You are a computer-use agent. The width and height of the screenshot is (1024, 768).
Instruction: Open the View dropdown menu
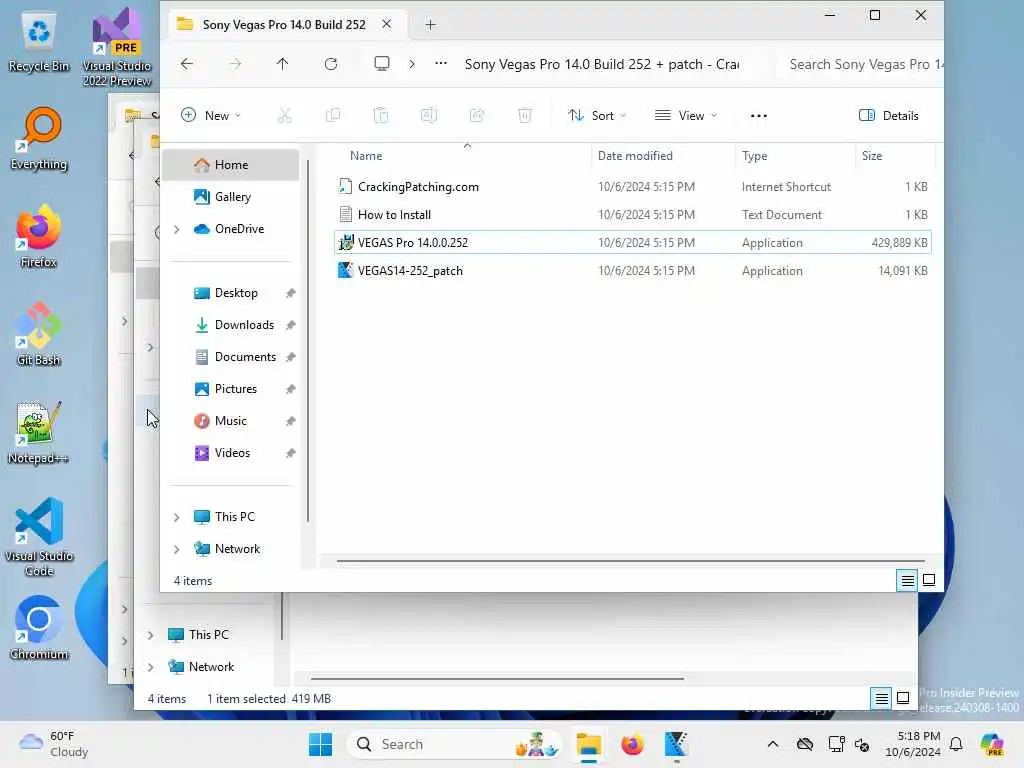point(686,116)
